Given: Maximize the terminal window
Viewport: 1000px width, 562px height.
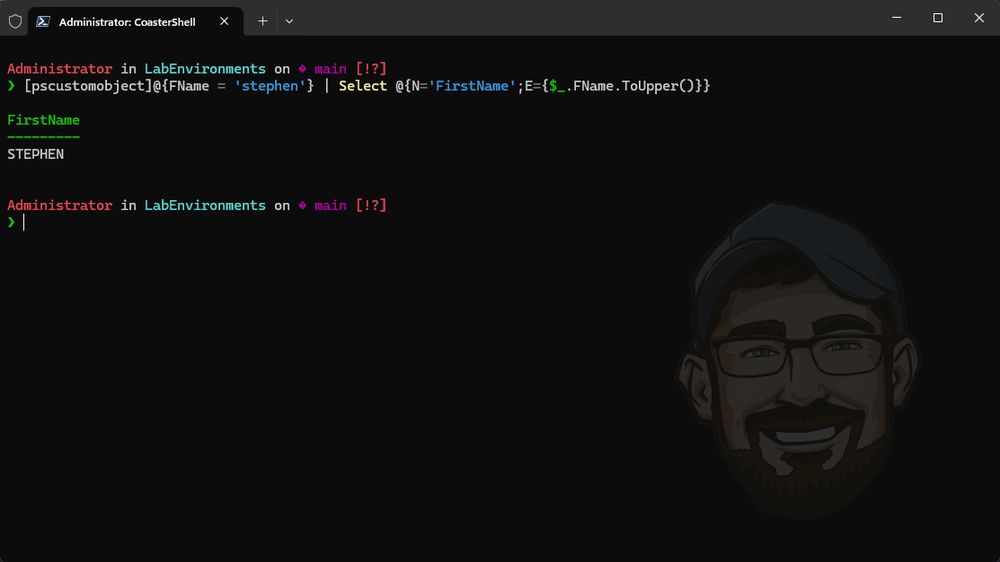Looking at the screenshot, I should [938, 18].
